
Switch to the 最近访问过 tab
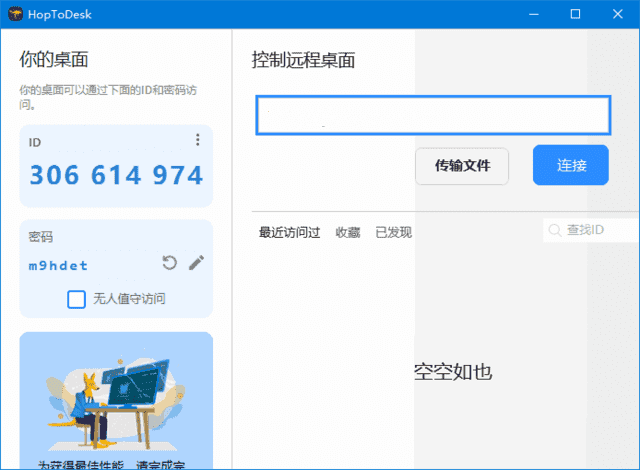click(289, 232)
